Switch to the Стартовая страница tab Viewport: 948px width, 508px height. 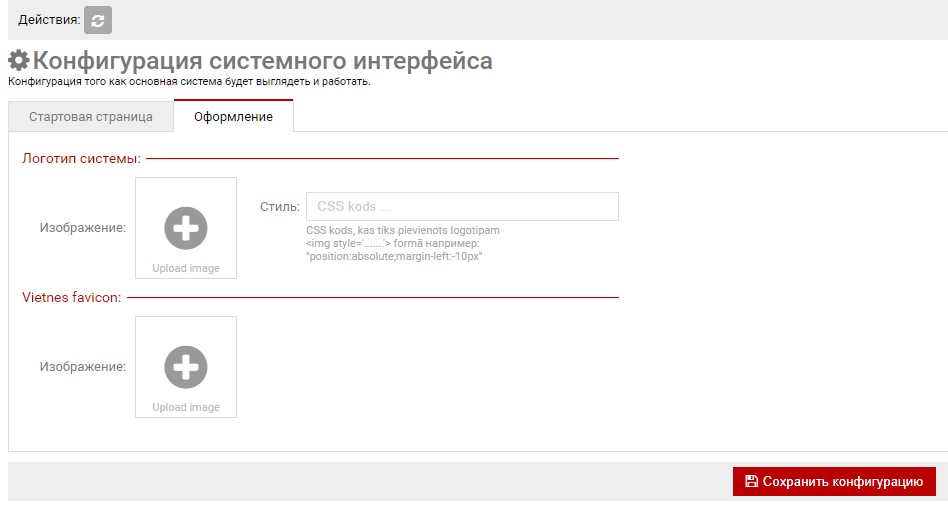pos(91,117)
